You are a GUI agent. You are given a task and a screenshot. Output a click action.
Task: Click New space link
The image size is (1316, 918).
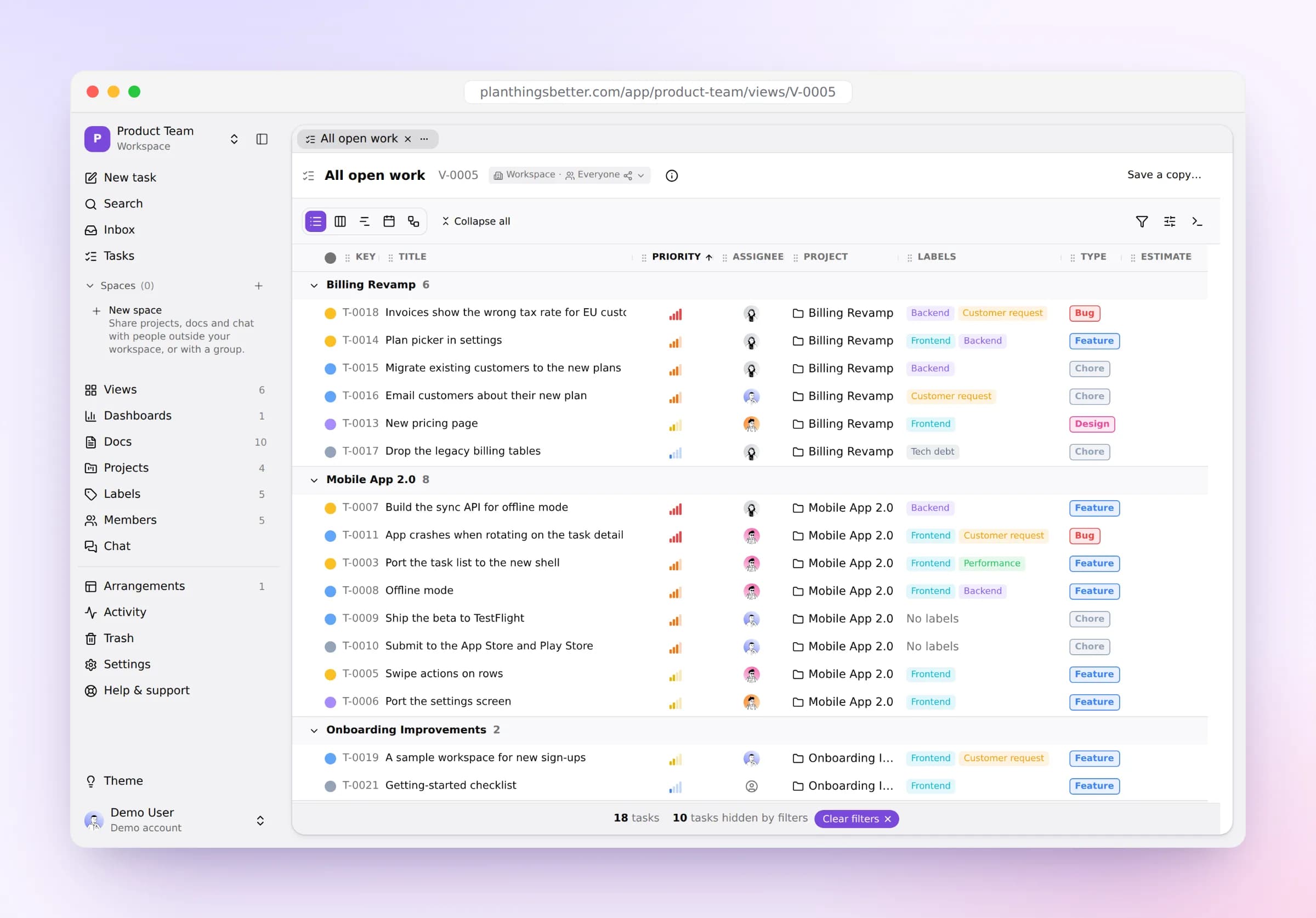[x=135, y=310]
